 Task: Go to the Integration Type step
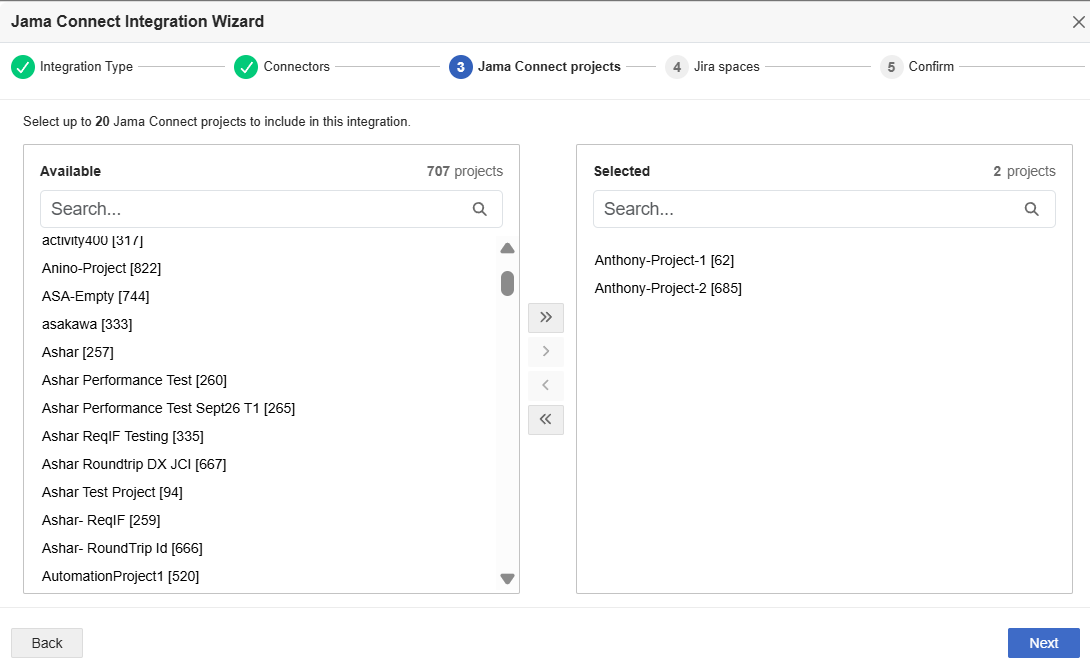[86, 67]
